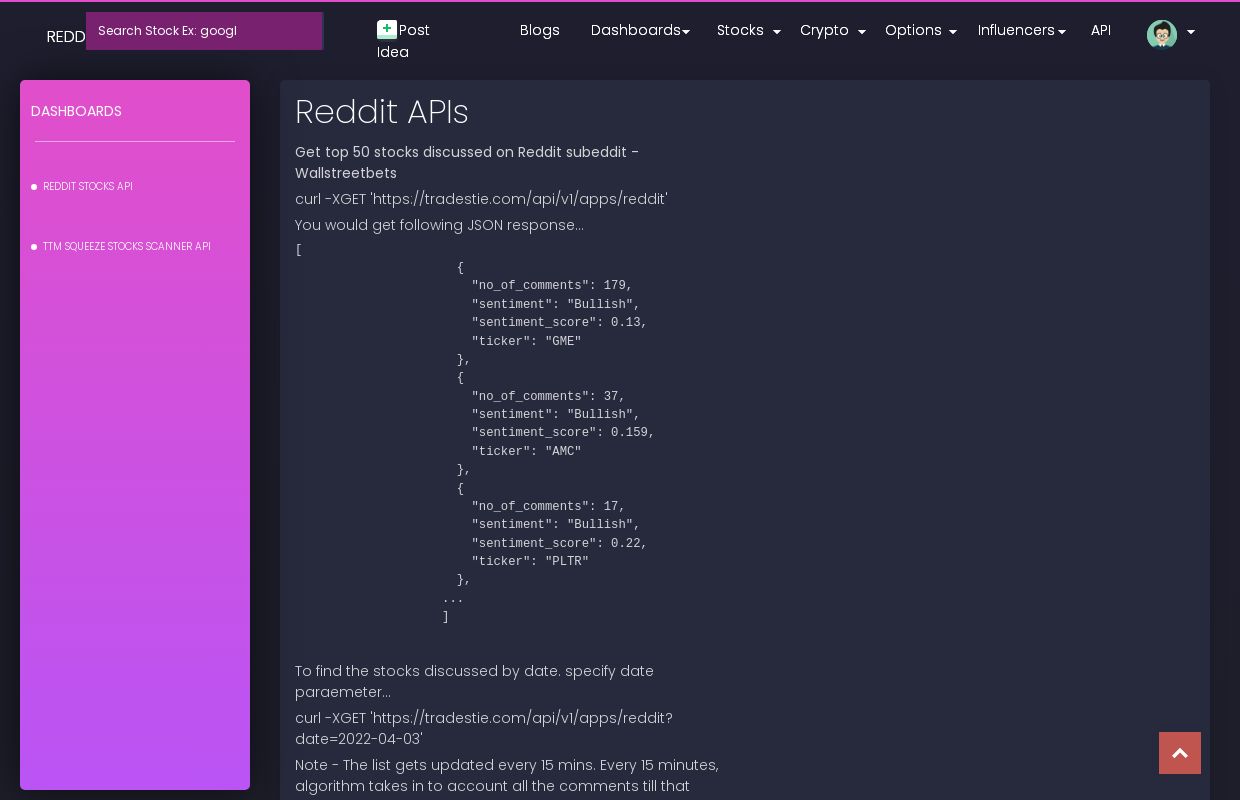Open Reddit Stocks API sidebar link
Viewport: 1240px width, 800px height.
tap(87, 187)
